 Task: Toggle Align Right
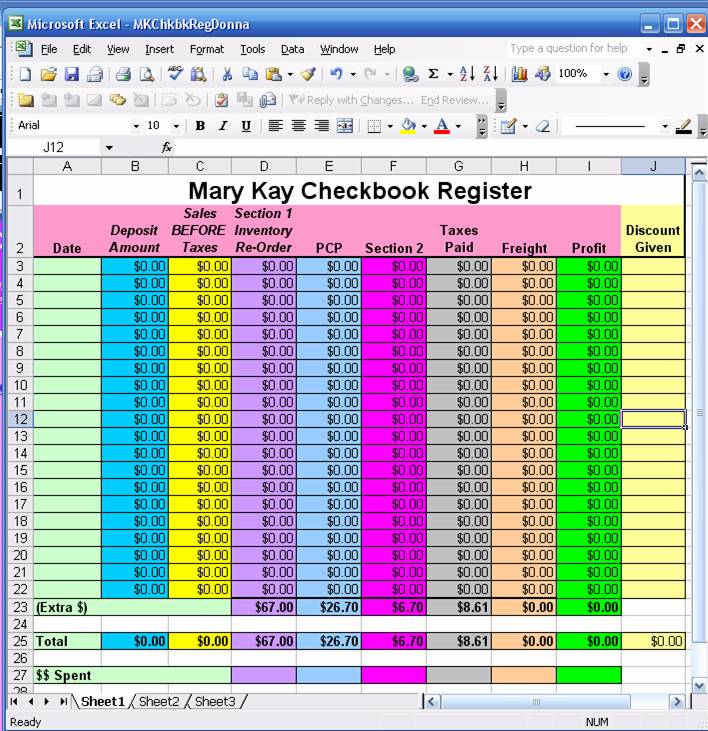pyautogui.click(x=322, y=125)
